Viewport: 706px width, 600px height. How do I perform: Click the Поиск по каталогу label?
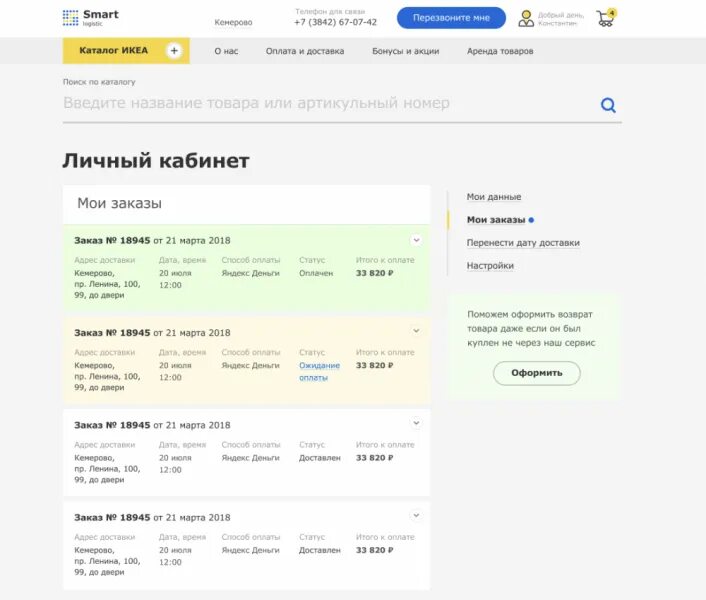click(x=99, y=82)
